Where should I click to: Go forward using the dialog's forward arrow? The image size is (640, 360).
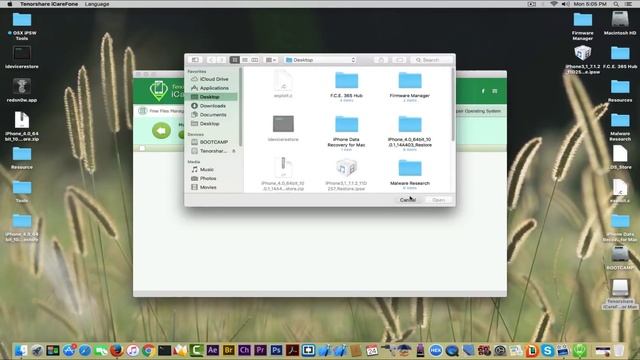click(221, 60)
